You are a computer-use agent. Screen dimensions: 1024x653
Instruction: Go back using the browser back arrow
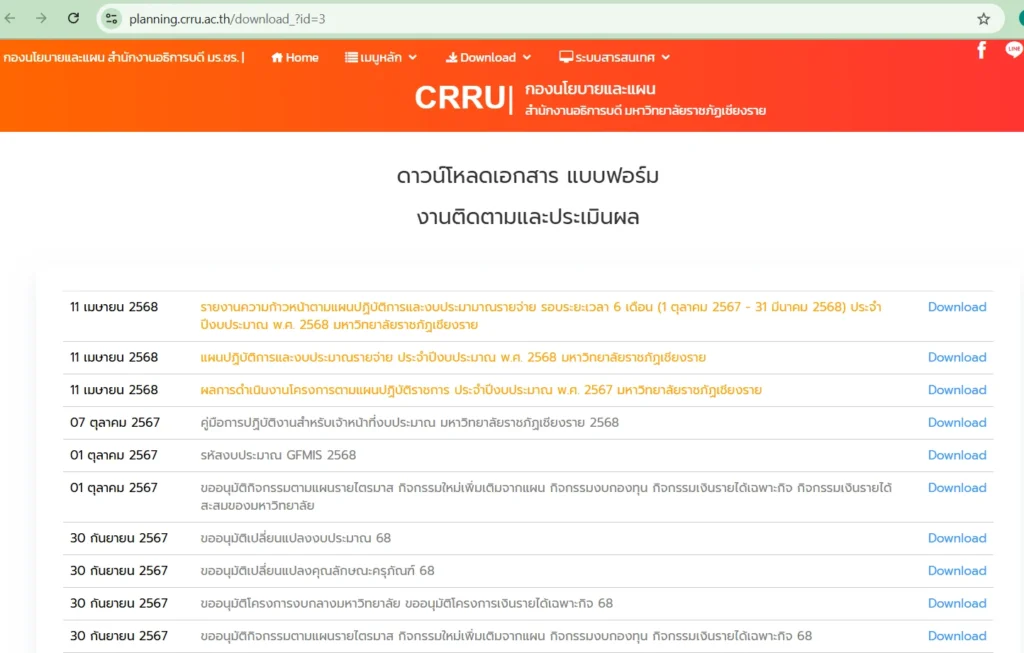(x=10, y=18)
